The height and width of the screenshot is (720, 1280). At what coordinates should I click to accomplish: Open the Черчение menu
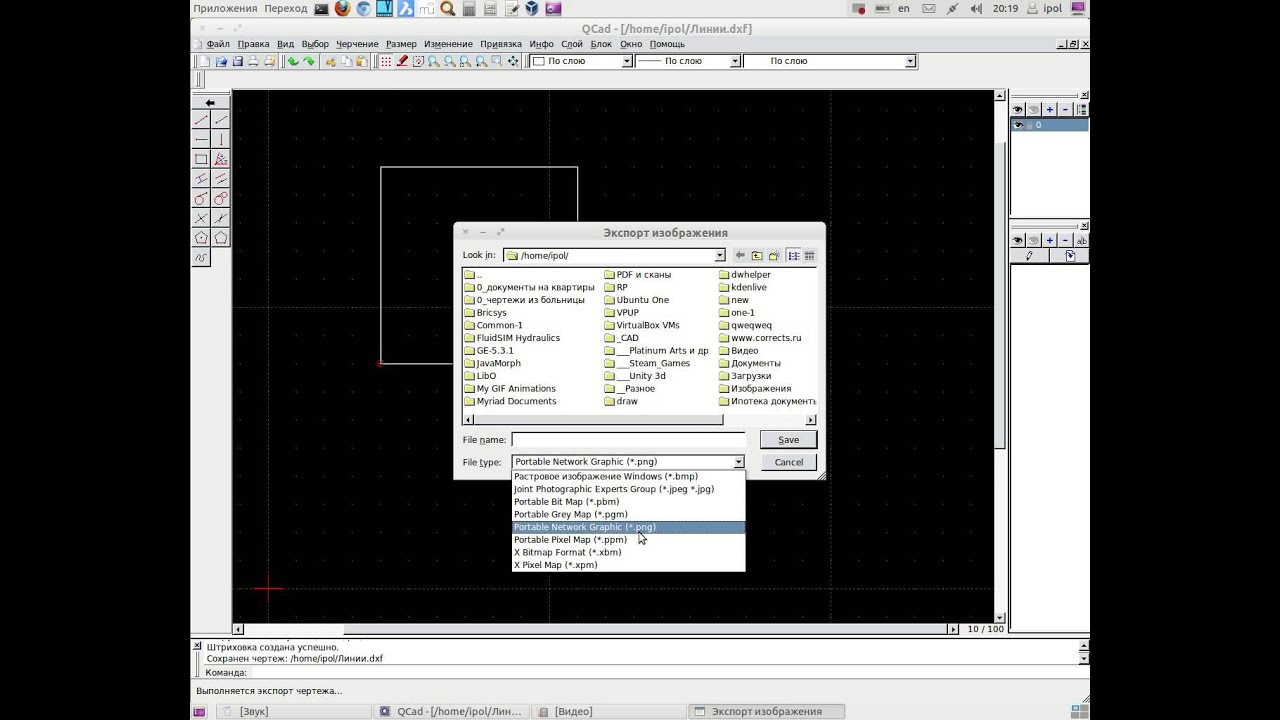click(x=357, y=44)
